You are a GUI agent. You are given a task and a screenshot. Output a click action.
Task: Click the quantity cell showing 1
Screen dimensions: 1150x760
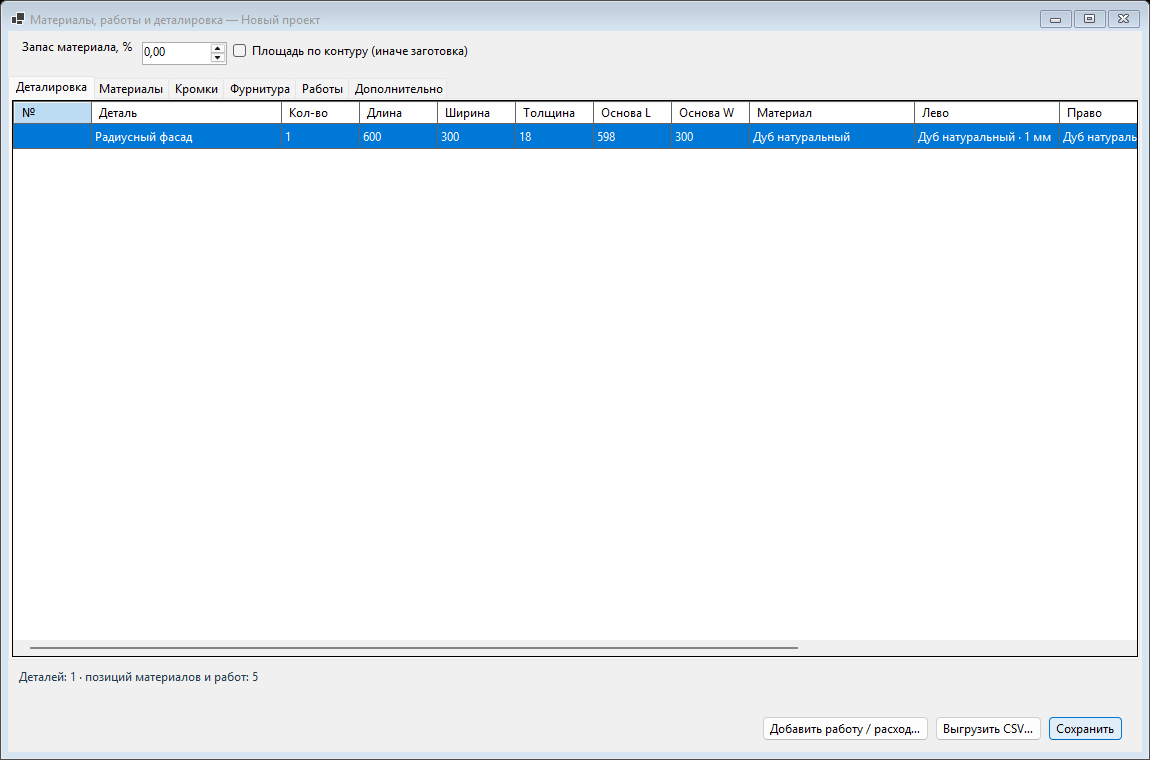[321, 136]
